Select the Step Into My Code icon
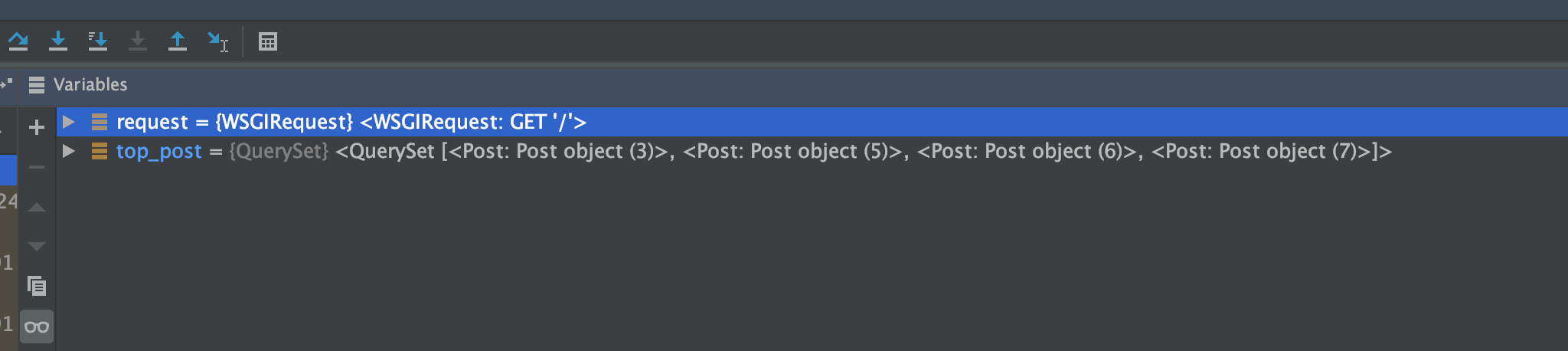Image resolution: width=1568 pixels, height=351 pixels. coord(98,41)
